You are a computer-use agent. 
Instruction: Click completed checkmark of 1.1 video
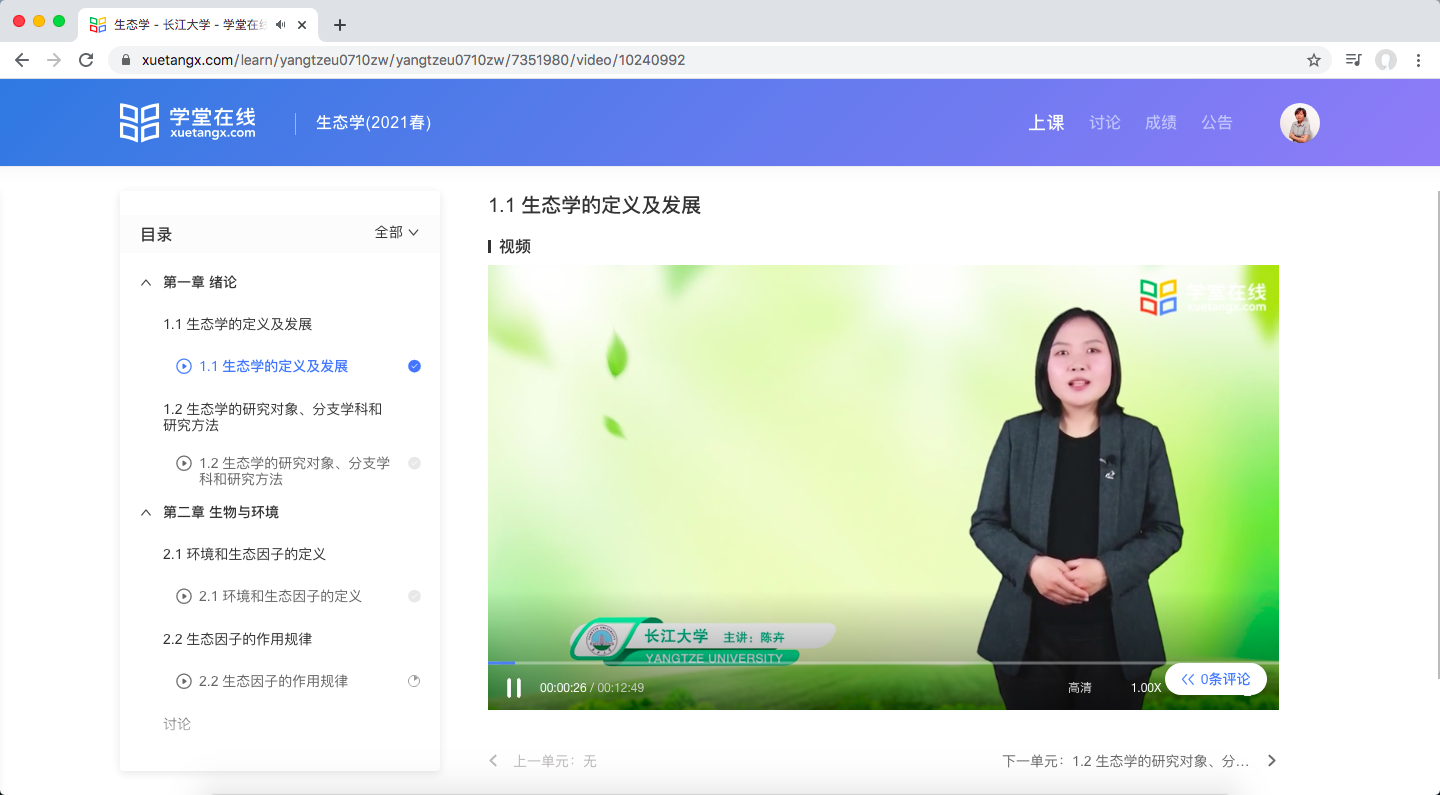coord(414,366)
